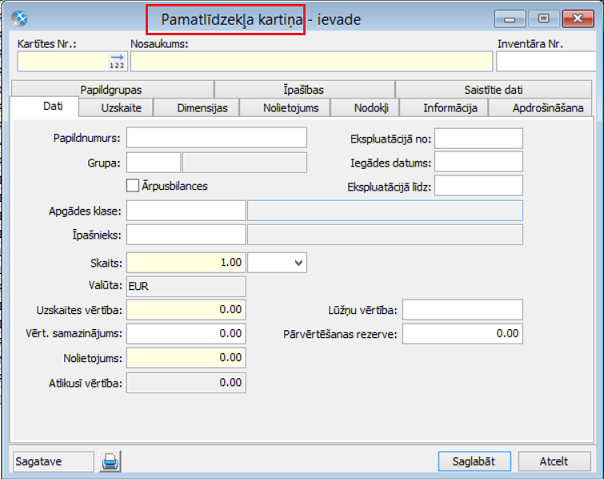Click the application logo icon in title bar
This screenshot has height=479, width=604.
[x=19, y=18]
